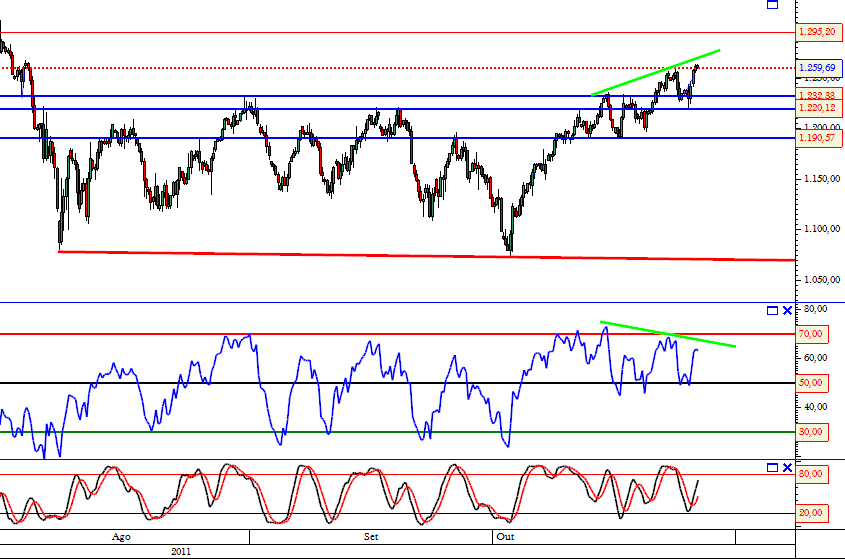Click the Out month on time axis

click(505, 537)
